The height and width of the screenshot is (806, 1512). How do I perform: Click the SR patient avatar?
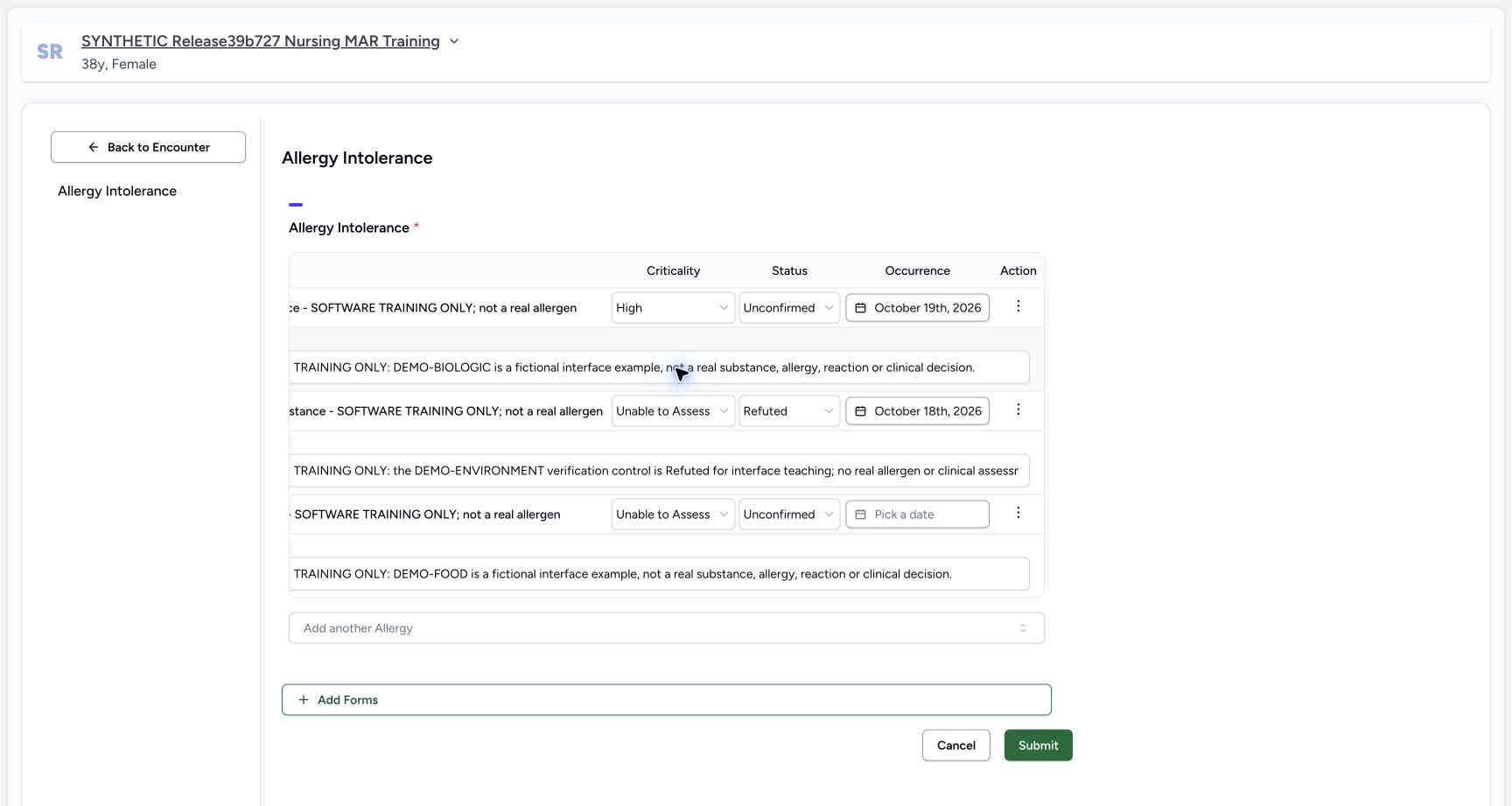[50, 52]
